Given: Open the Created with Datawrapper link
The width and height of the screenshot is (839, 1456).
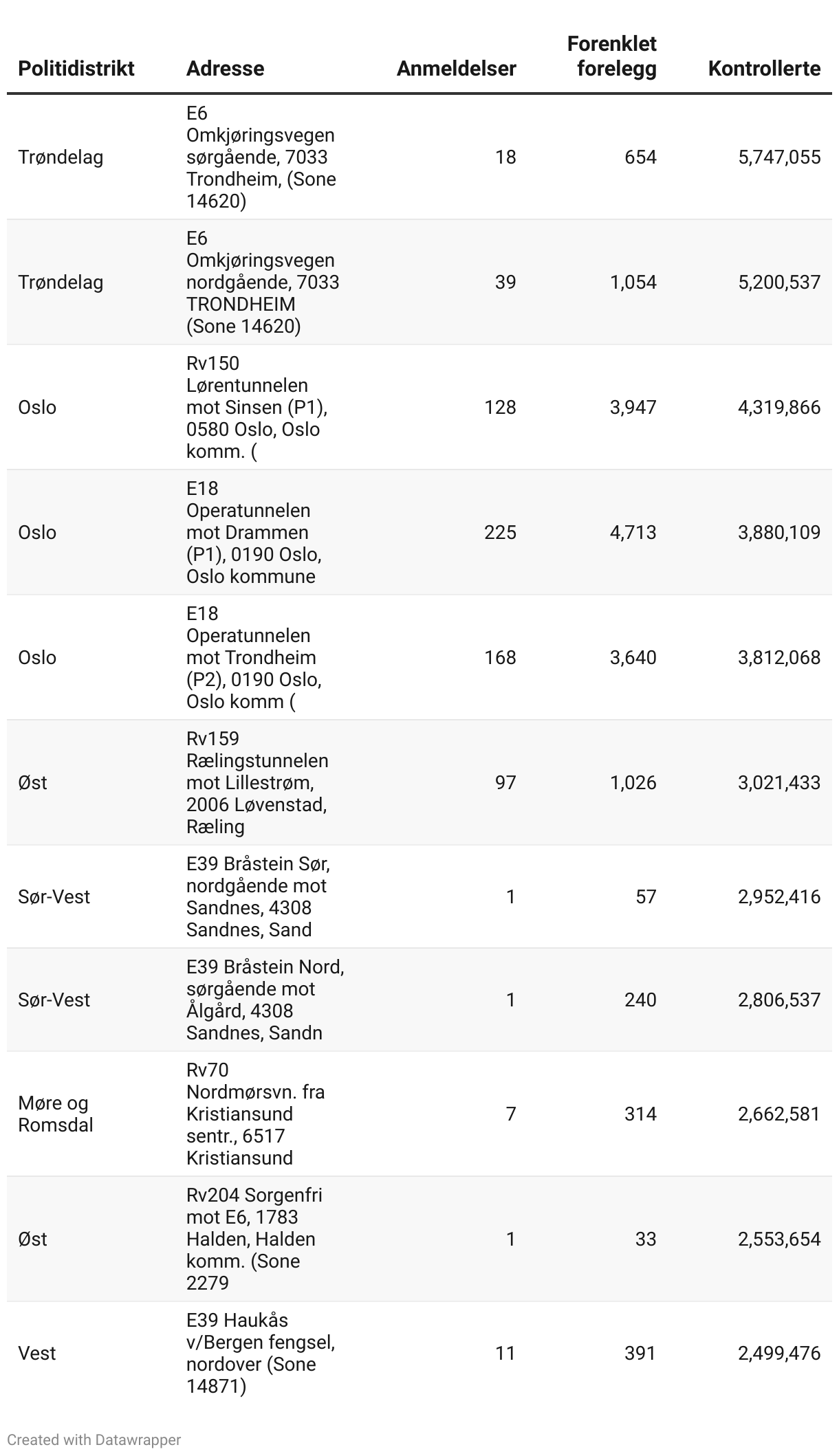Looking at the screenshot, I should [x=94, y=1440].
